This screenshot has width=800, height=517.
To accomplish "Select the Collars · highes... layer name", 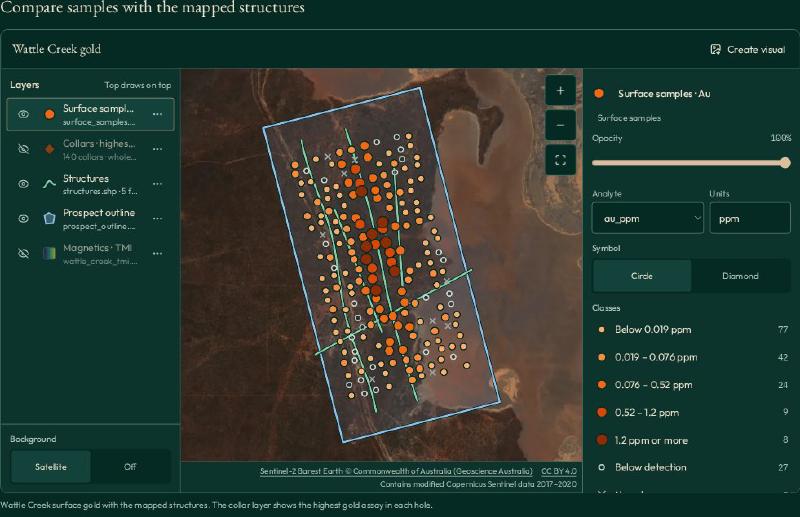I will pyautogui.click(x=99, y=143).
